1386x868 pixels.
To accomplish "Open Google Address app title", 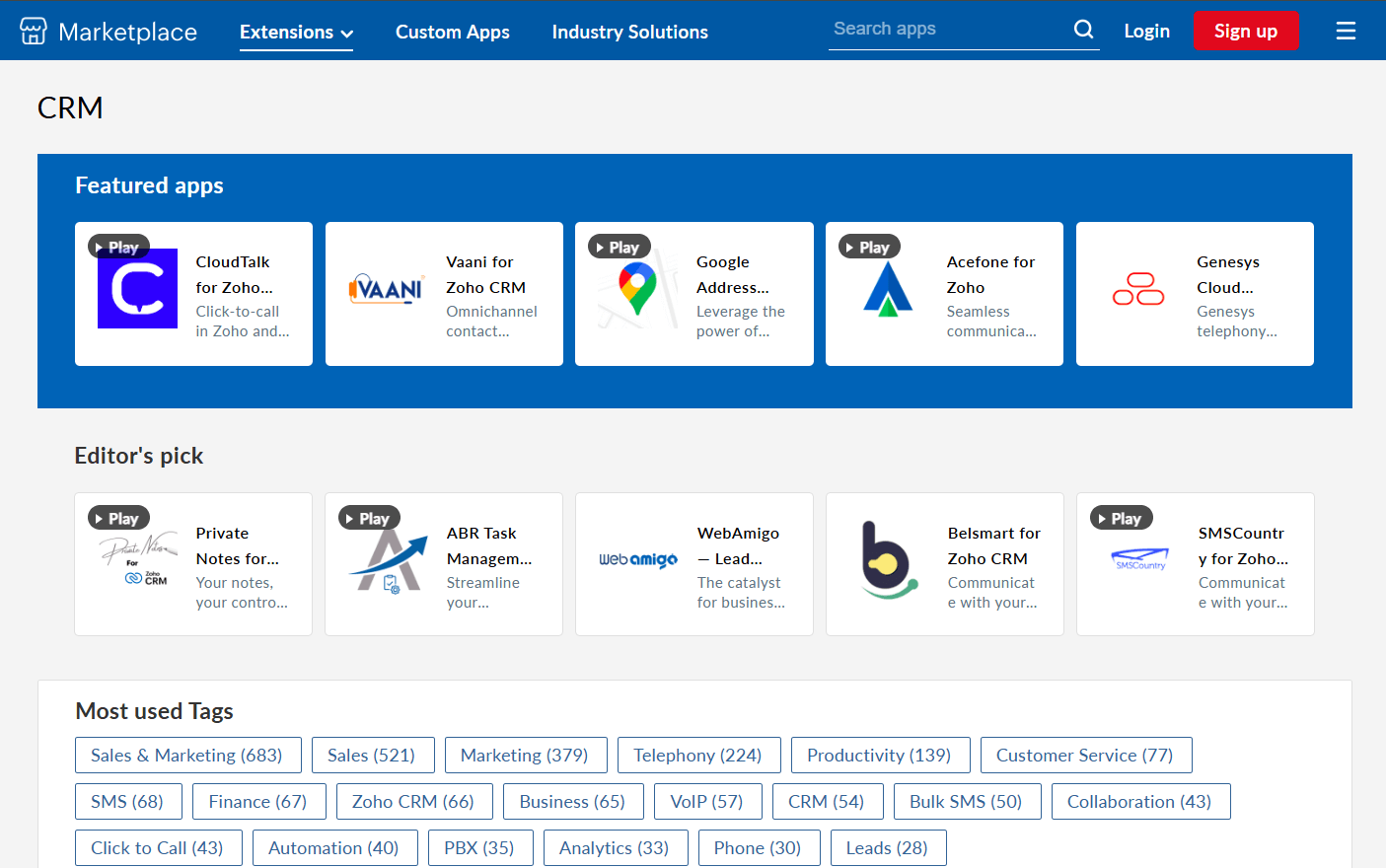I will click(733, 274).
